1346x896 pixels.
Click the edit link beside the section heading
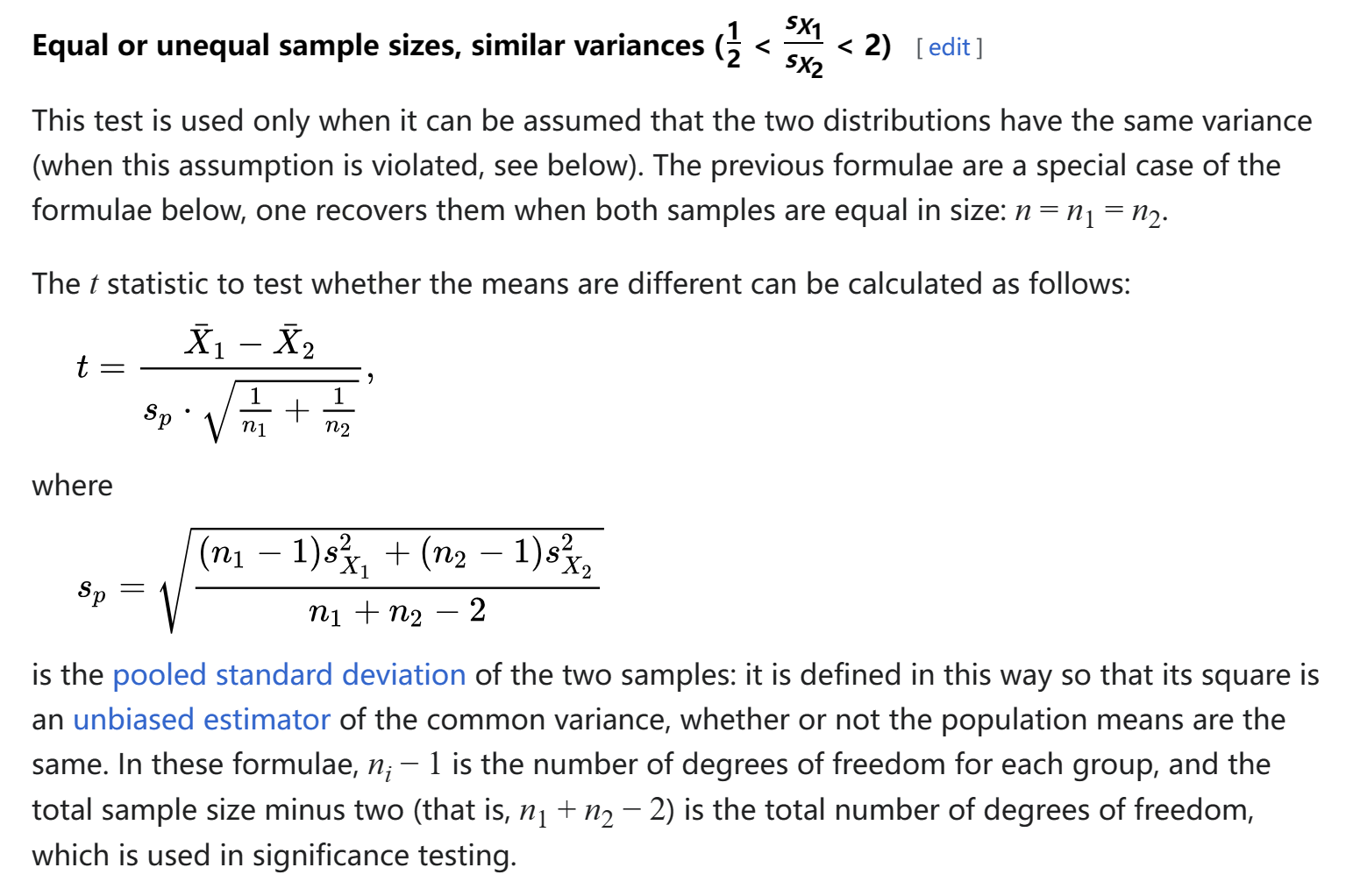tap(949, 47)
